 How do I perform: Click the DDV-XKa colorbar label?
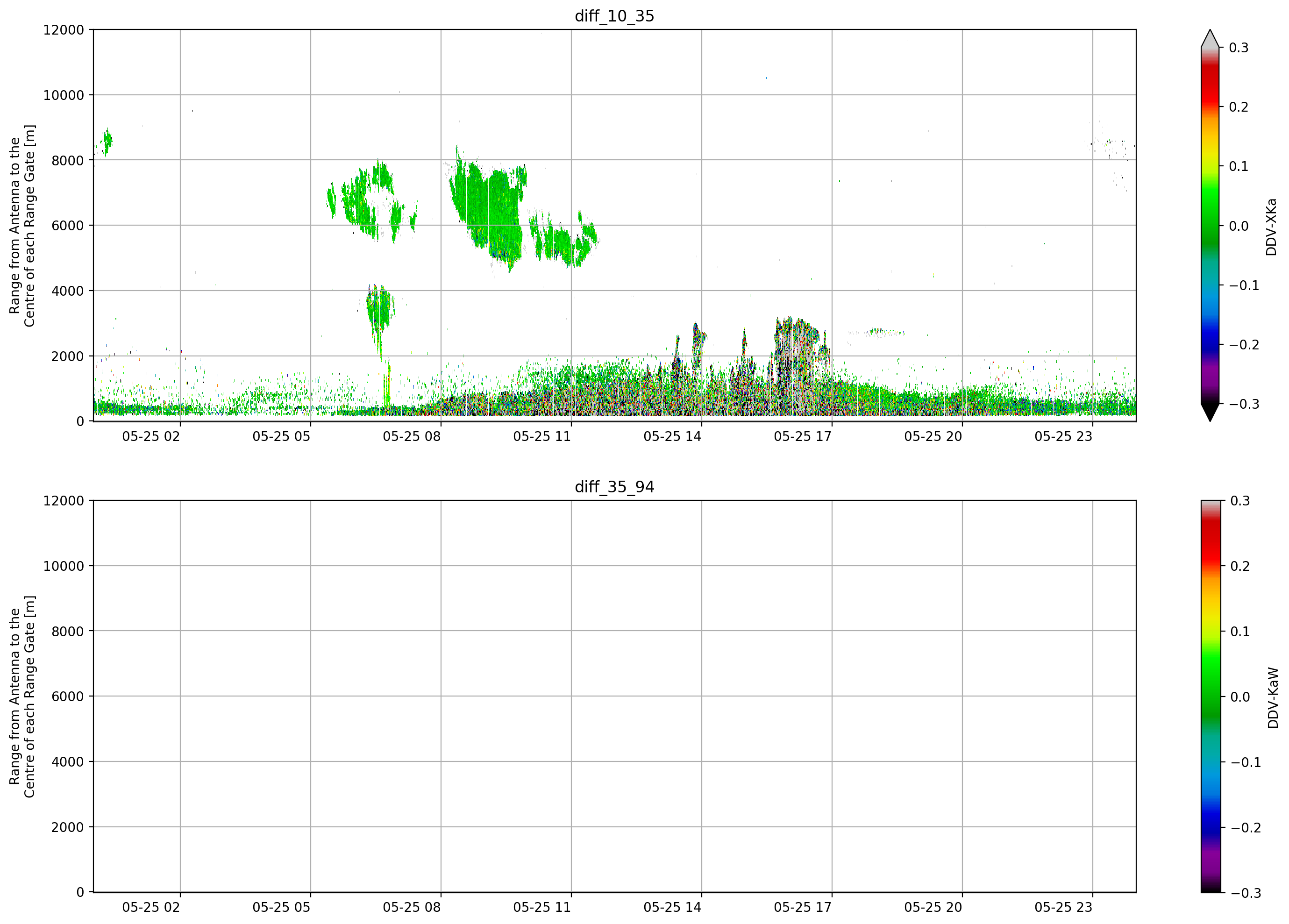pos(1271,227)
